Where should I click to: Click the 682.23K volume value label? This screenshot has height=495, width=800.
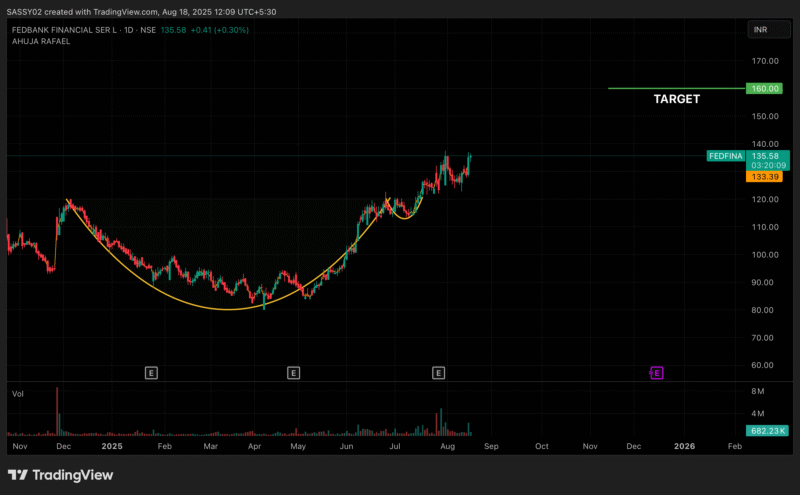(x=767, y=431)
